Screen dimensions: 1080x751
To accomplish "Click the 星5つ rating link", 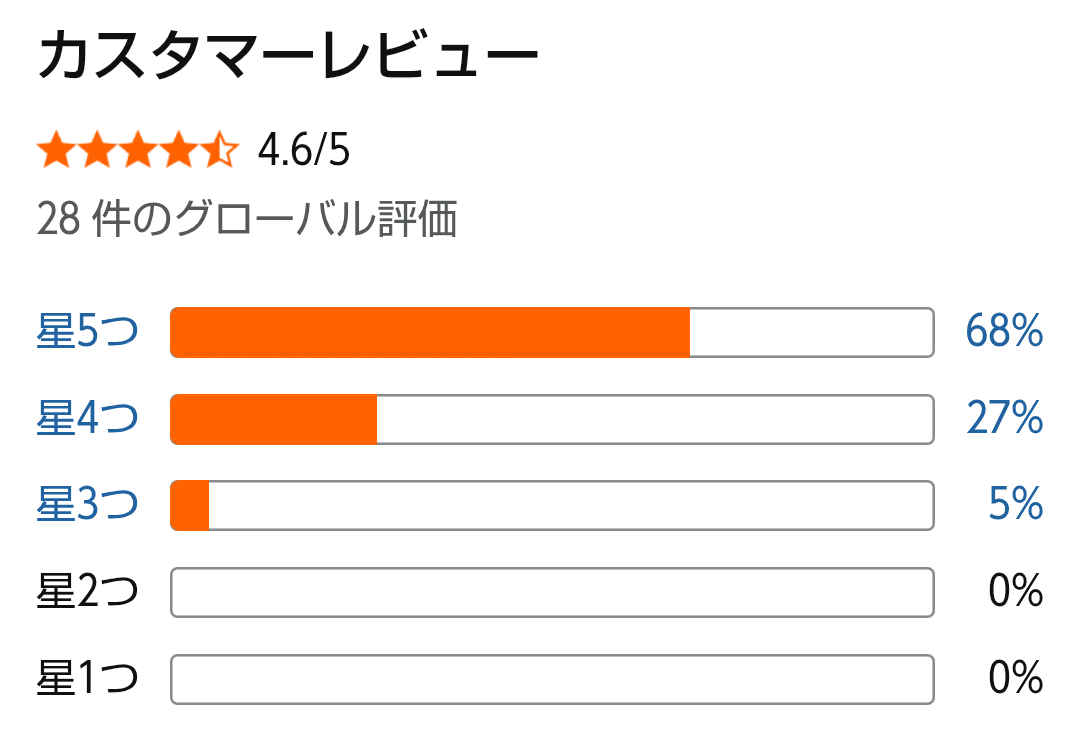I will pos(87,332).
